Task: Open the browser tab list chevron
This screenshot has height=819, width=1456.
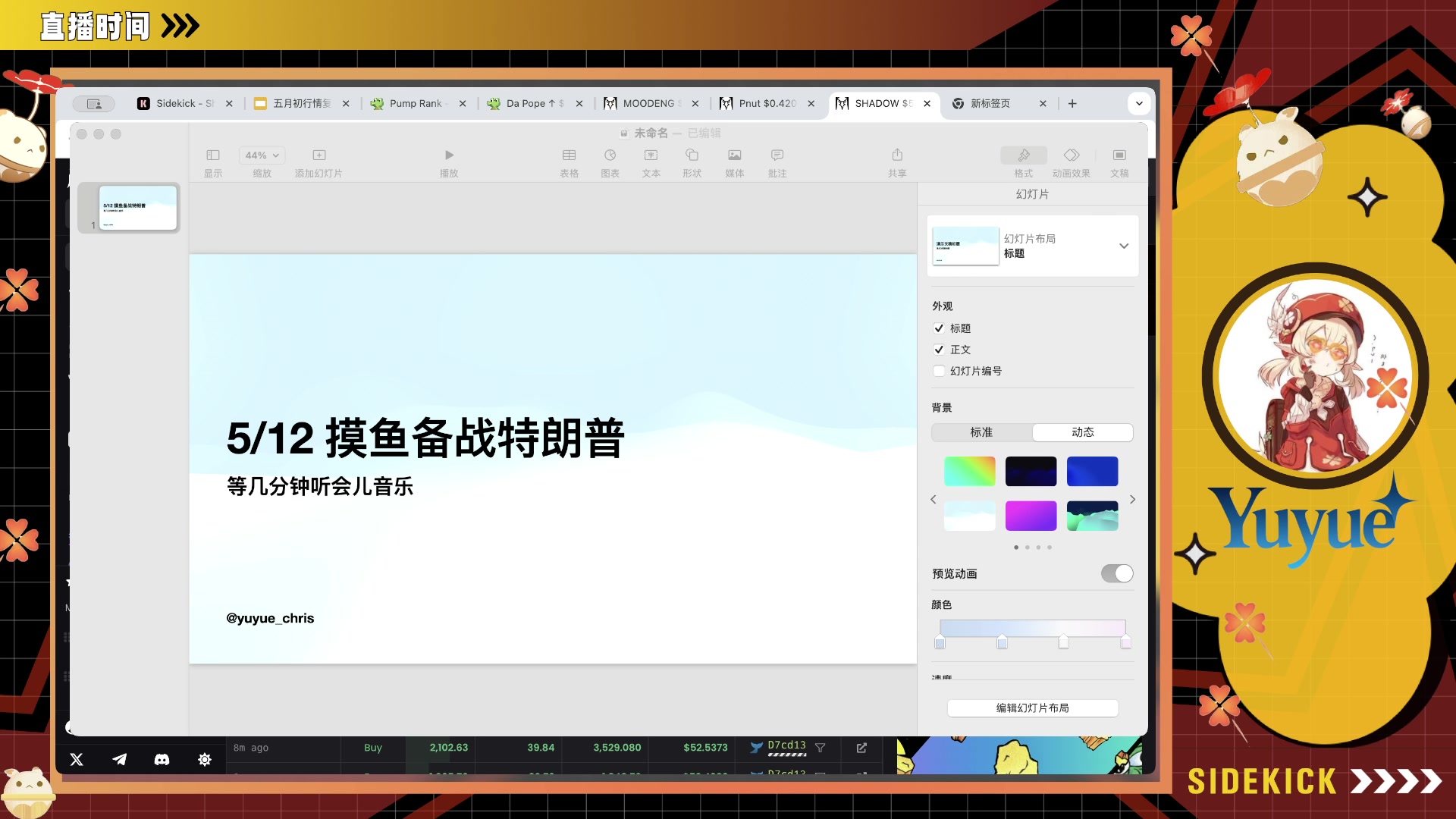Action: coord(1139,104)
